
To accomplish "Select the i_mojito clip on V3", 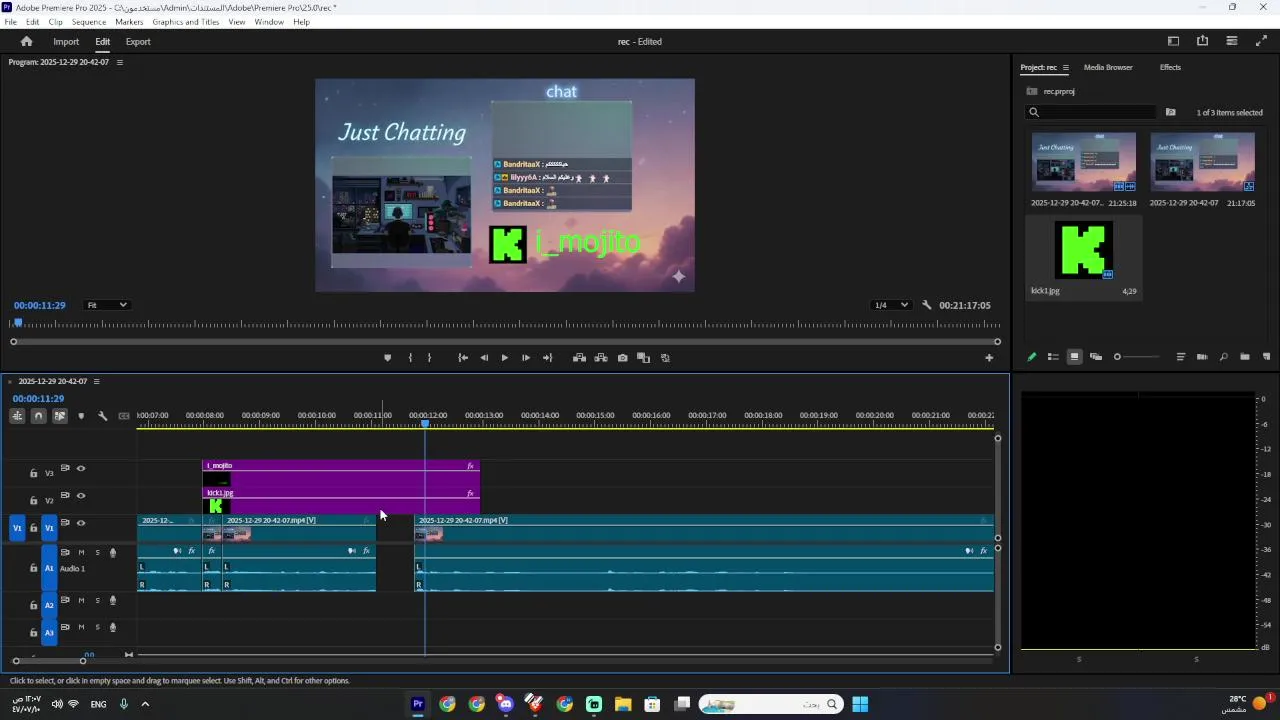I will point(341,472).
